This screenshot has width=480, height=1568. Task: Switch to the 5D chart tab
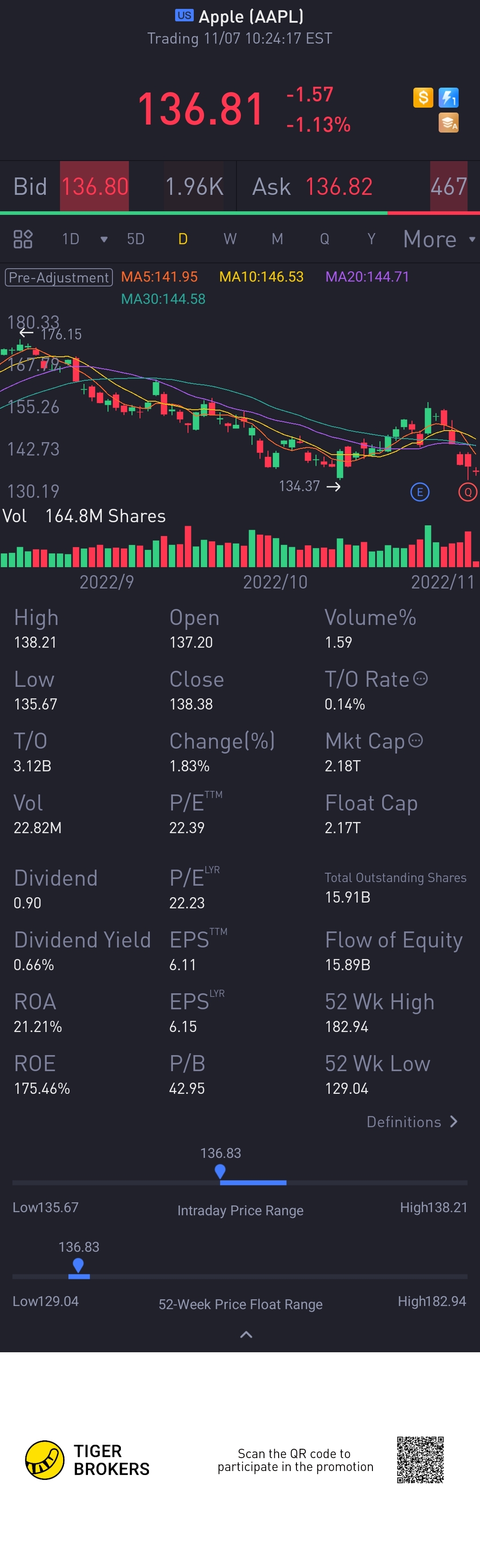[x=136, y=239]
